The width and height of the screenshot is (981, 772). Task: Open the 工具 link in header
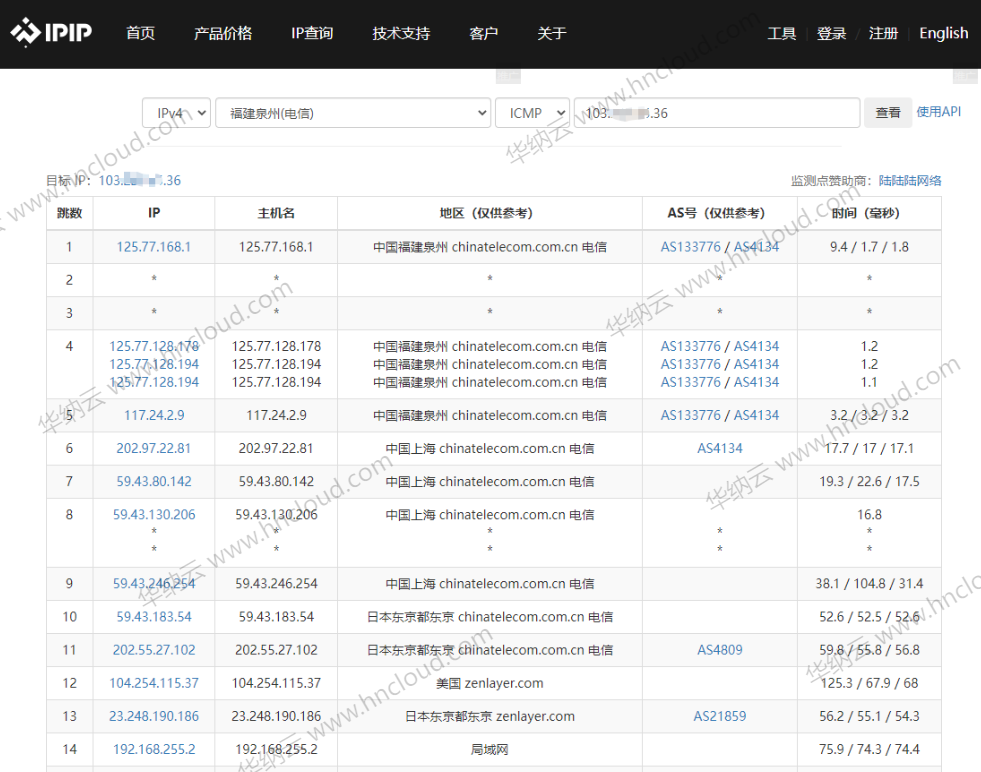point(781,33)
